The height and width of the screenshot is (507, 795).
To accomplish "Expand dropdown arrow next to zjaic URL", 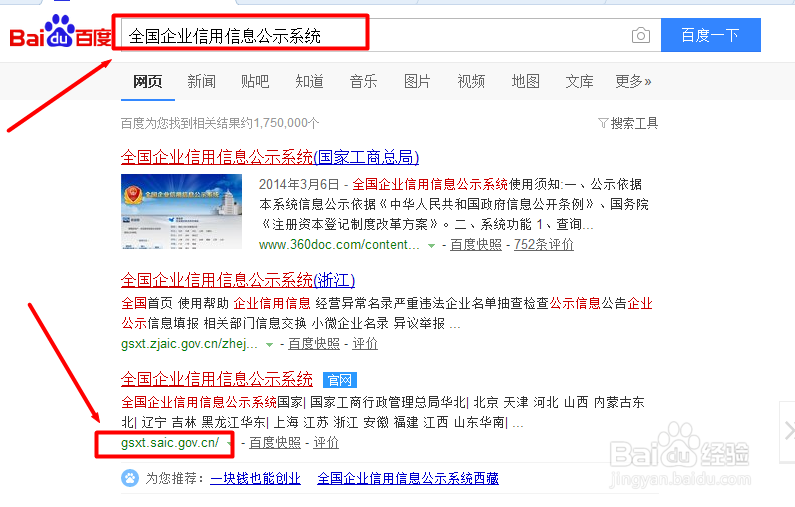I will click(269, 344).
